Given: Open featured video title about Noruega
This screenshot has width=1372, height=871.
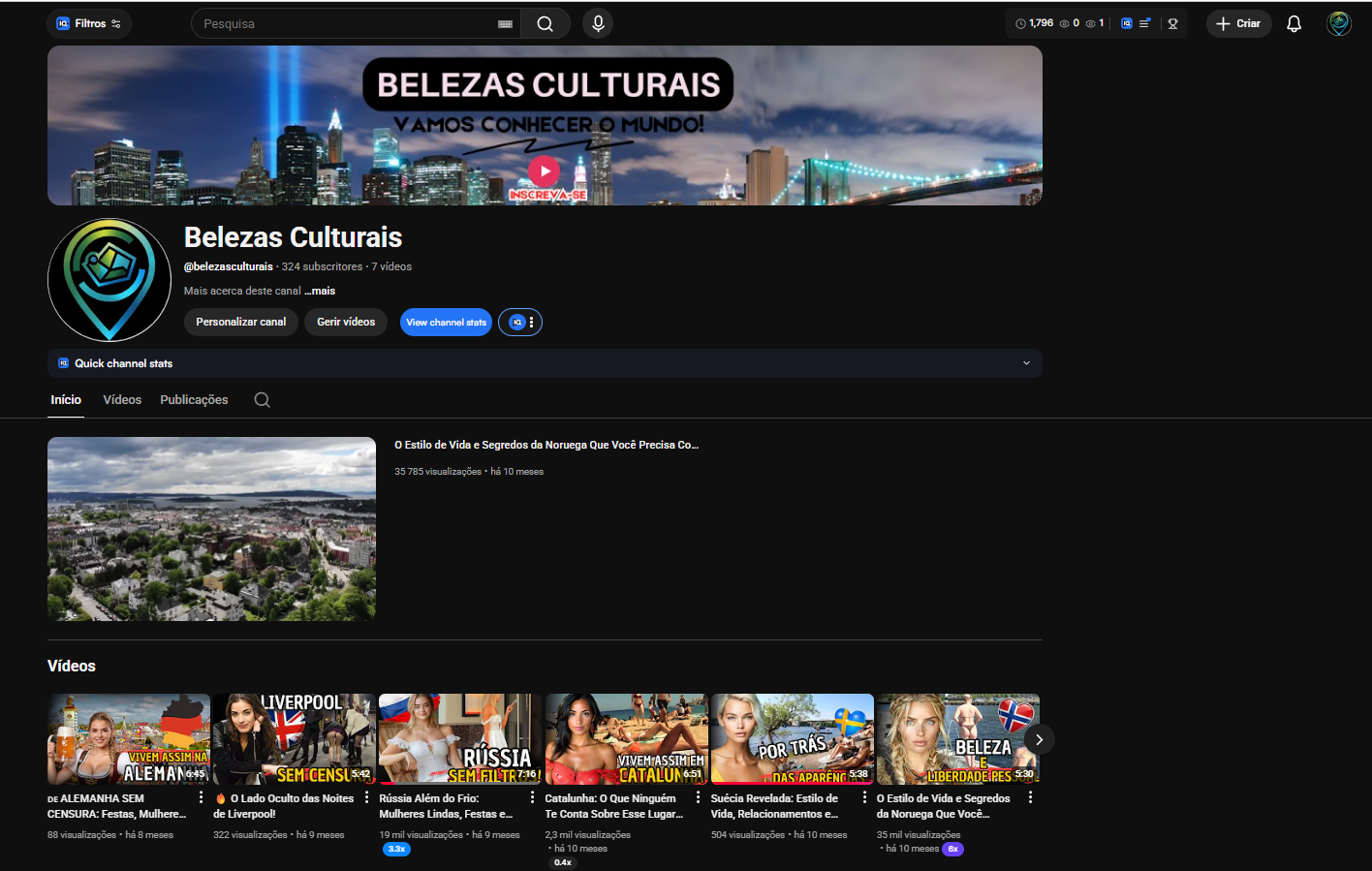Looking at the screenshot, I should pyautogui.click(x=546, y=445).
